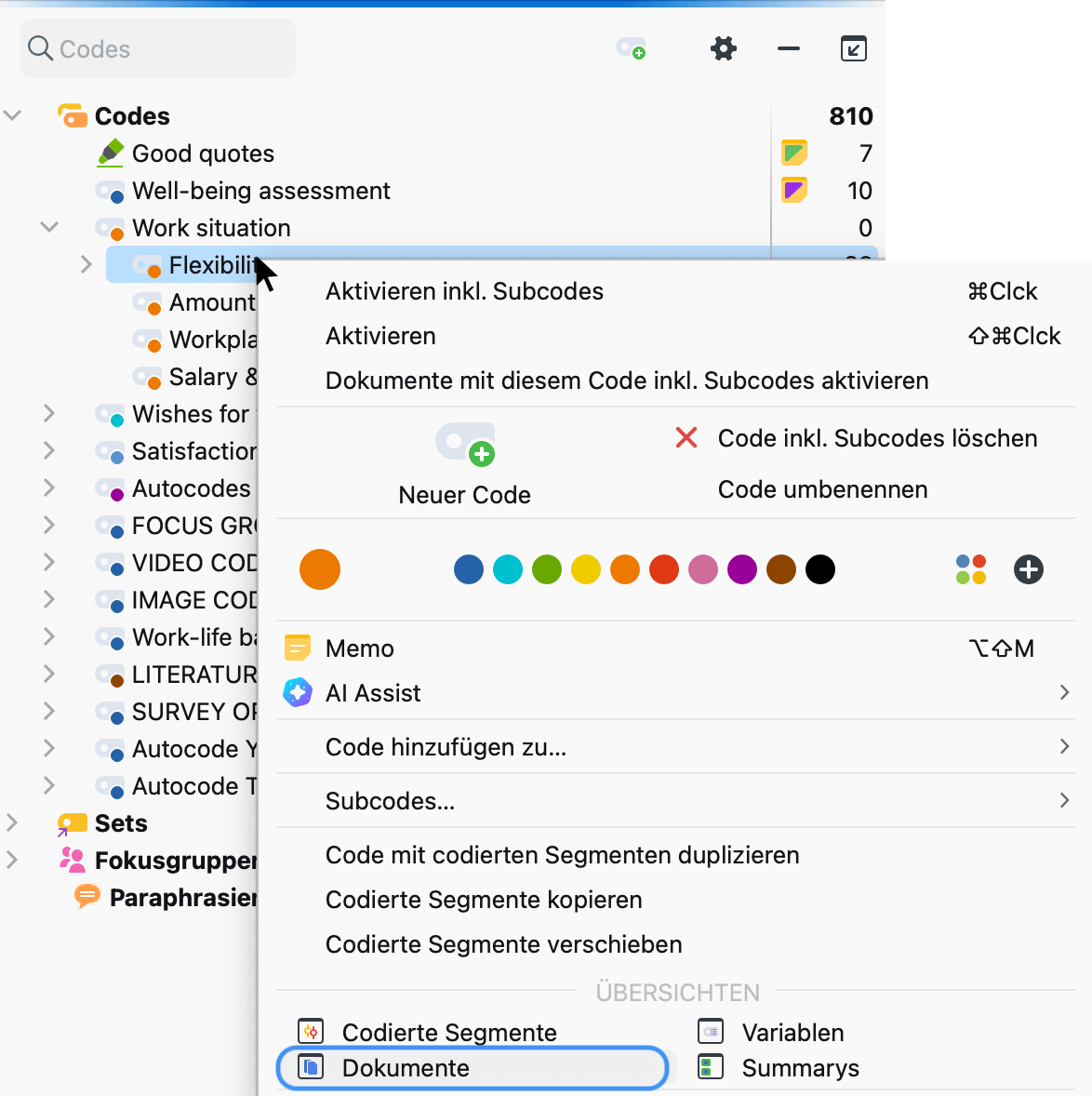Expand the LITERATUR code
Screen dimensions: 1092x1096
pos(49,674)
